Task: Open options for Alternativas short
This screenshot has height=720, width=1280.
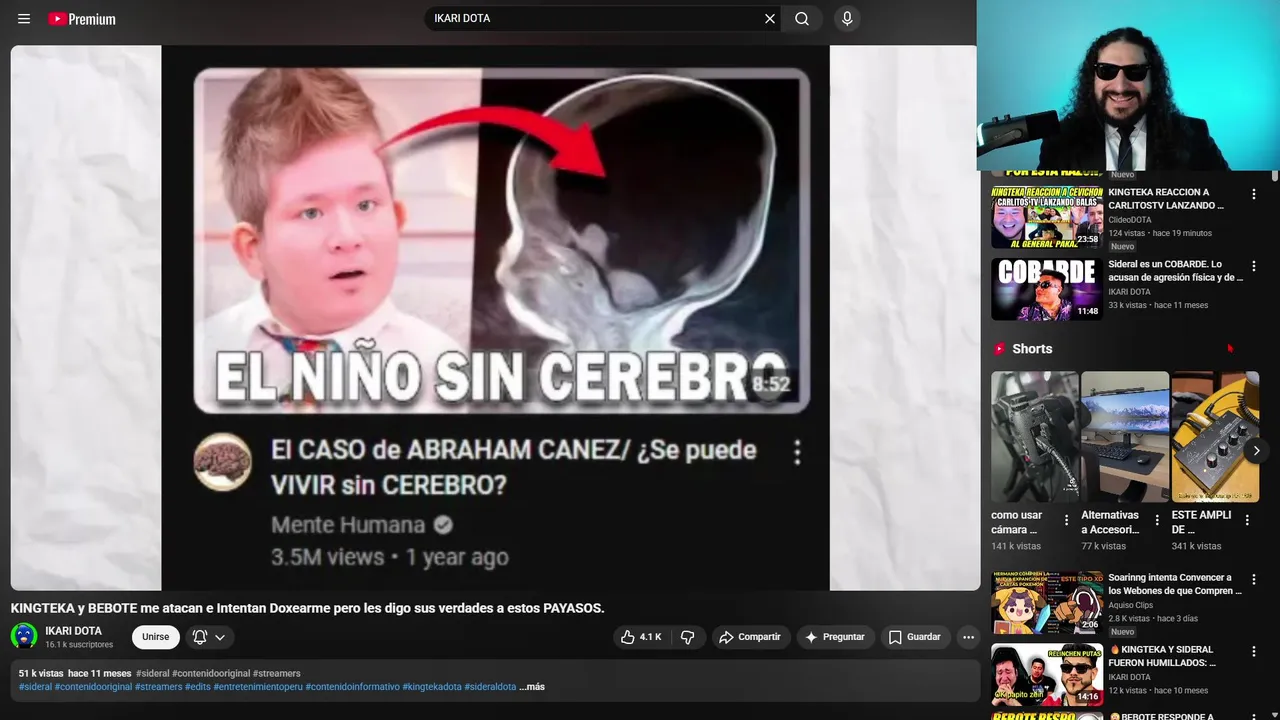Action: click(1157, 520)
